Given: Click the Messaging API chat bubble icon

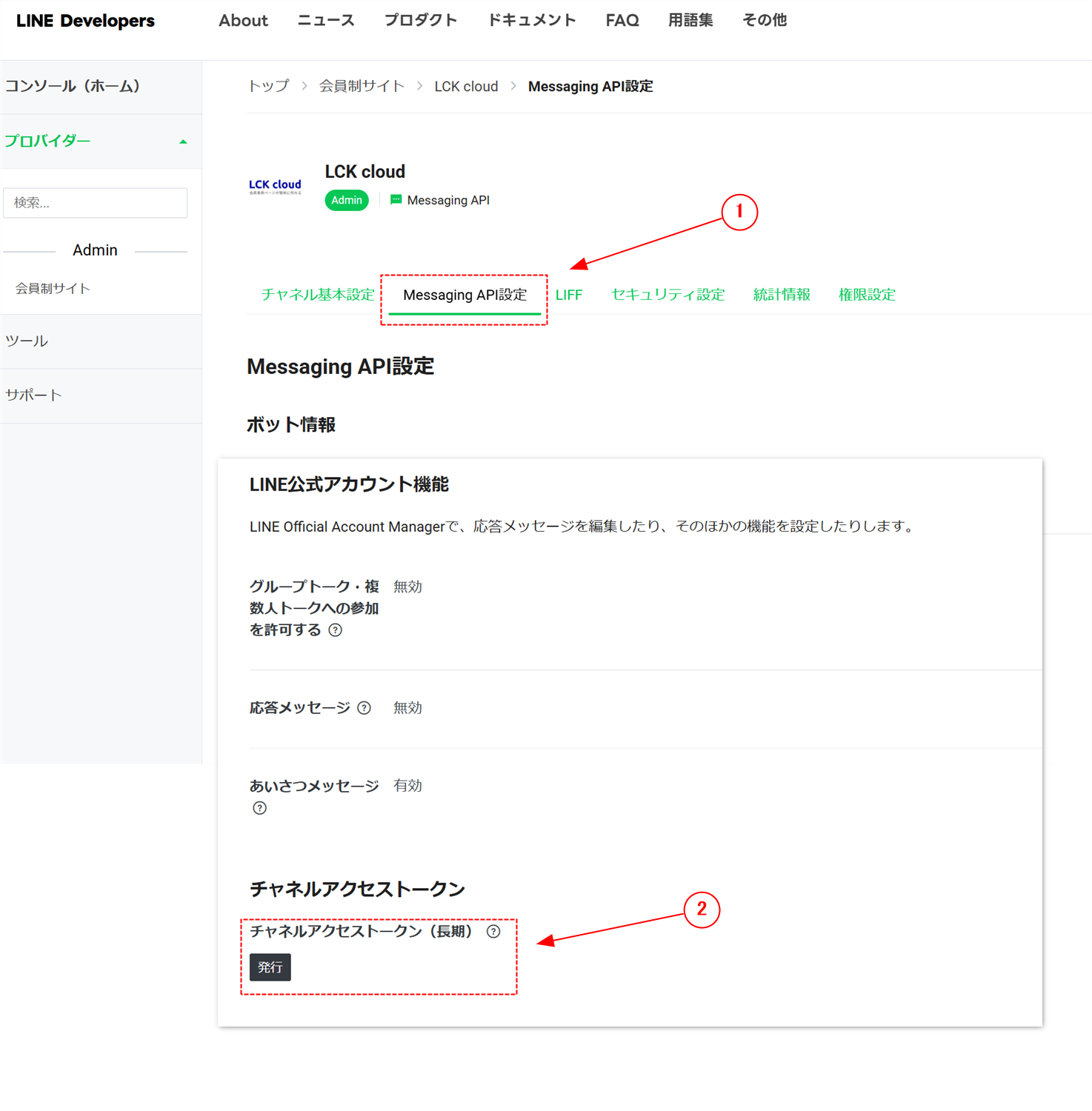Looking at the screenshot, I should click(396, 200).
